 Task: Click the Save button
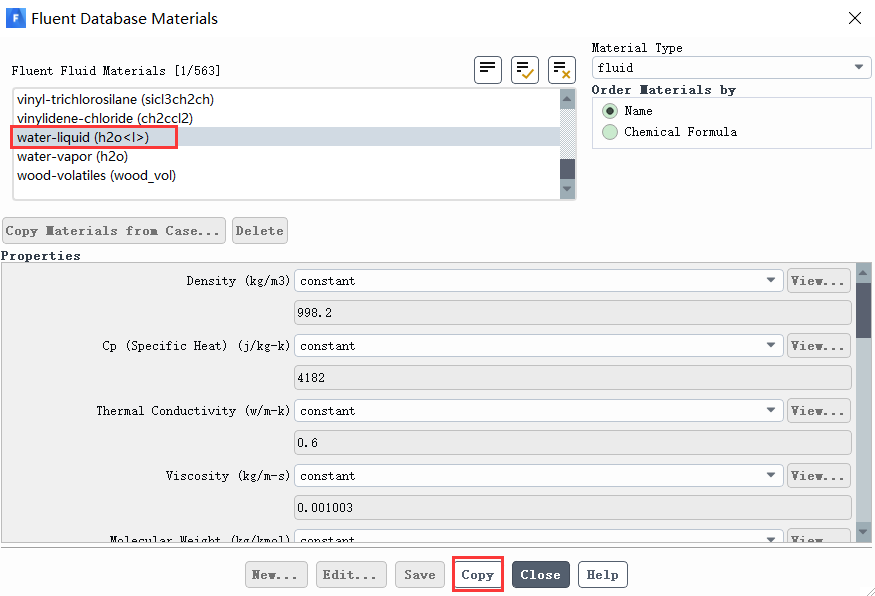420,575
